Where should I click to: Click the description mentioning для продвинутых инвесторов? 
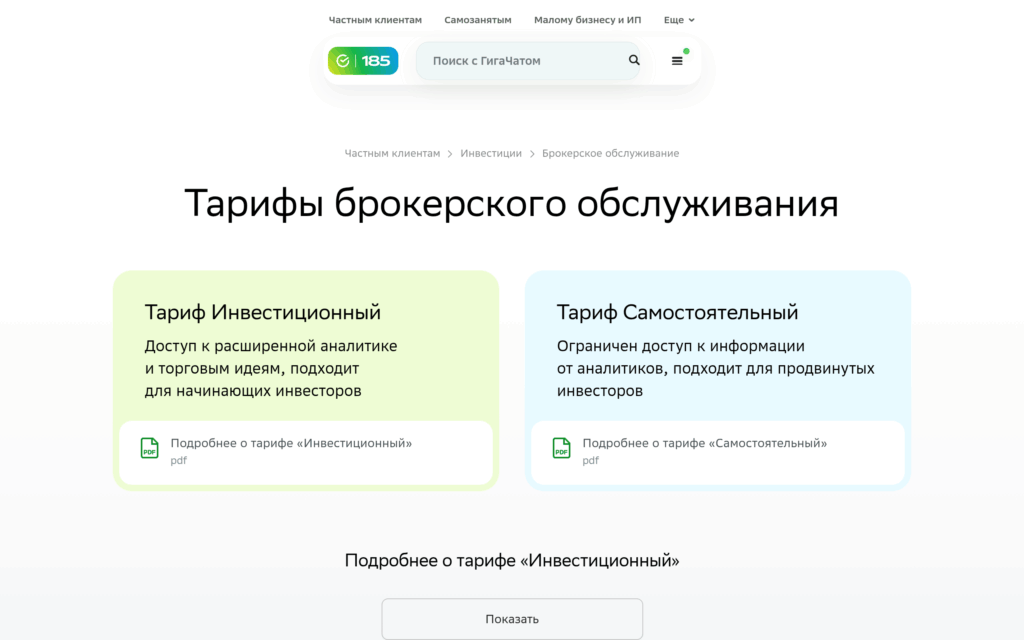[715, 368]
